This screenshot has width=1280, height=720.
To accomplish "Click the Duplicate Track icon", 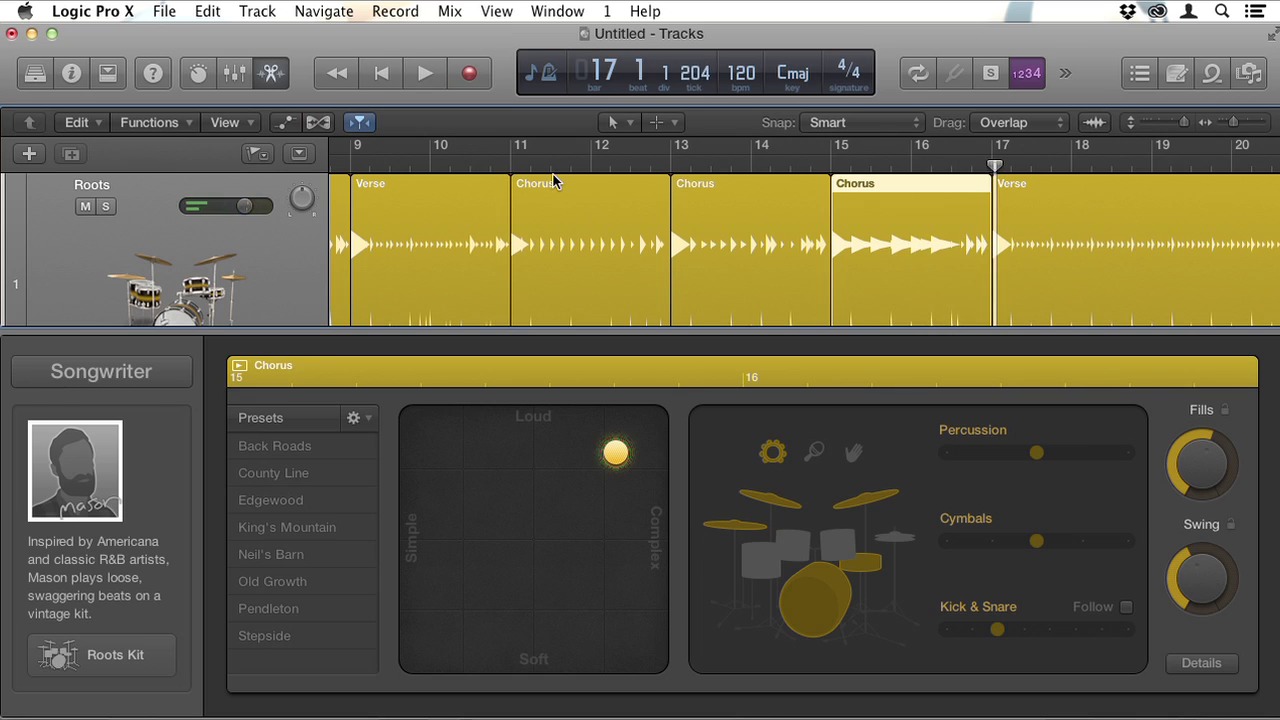I will coord(71,153).
